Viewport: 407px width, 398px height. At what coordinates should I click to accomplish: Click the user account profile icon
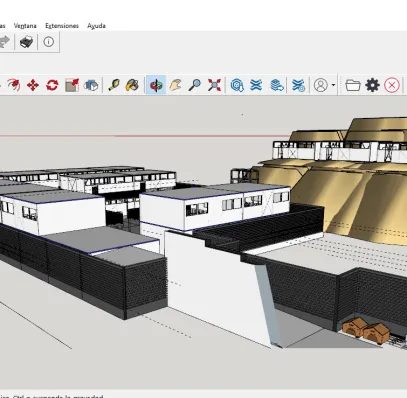(321, 85)
